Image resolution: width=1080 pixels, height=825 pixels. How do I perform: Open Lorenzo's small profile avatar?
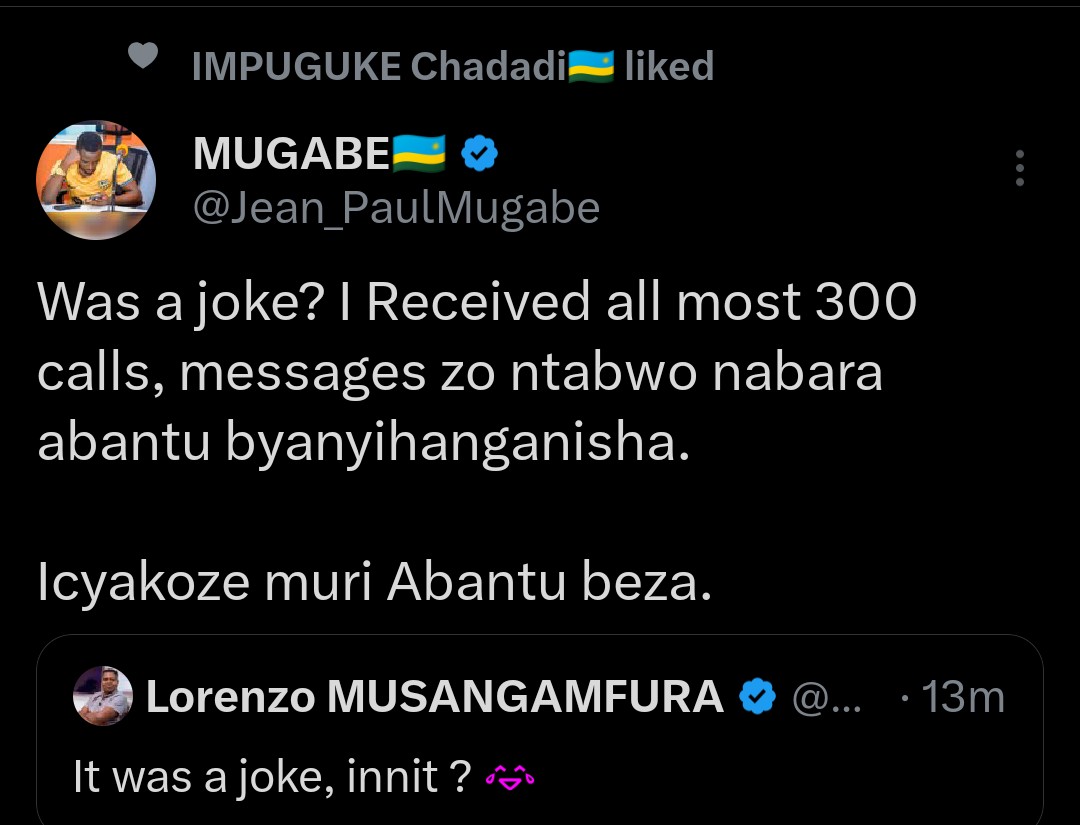103,696
